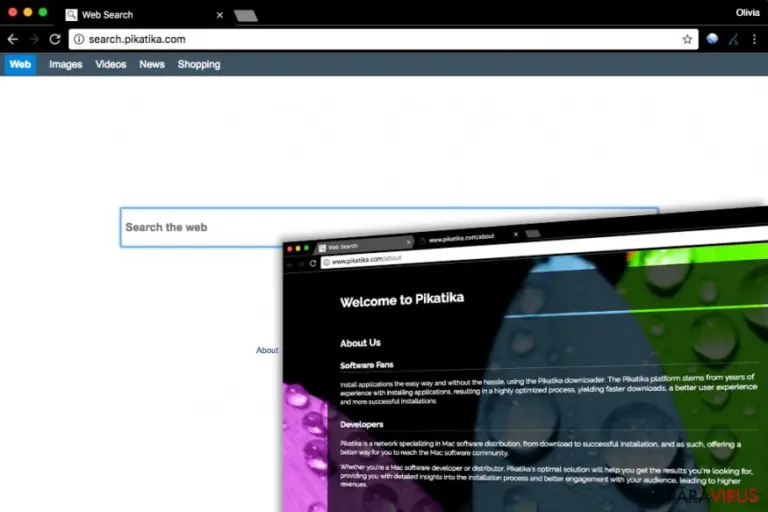Focus the Search the web field

click(389, 227)
